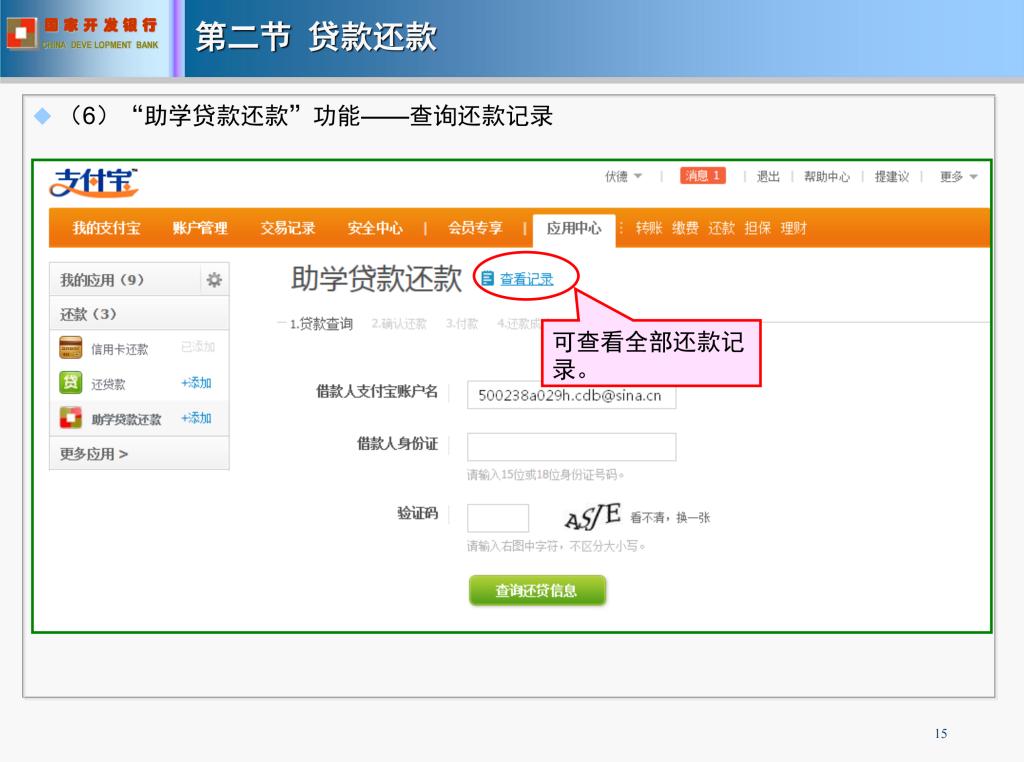The height and width of the screenshot is (762, 1024).
Task: Switch to 交易记录 tab
Action: tap(288, 228)
